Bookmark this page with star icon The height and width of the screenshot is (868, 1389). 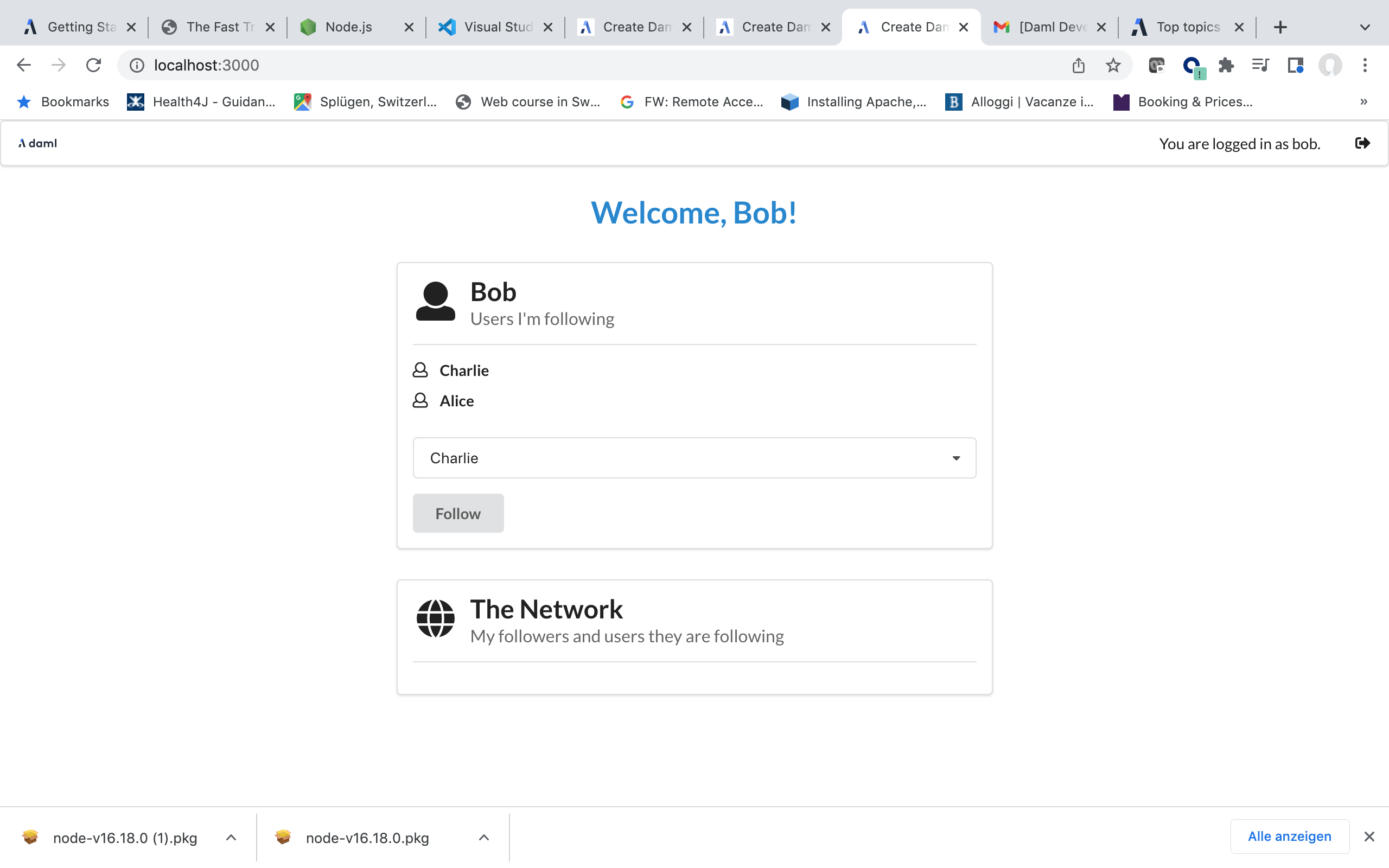click(1113, 66)
